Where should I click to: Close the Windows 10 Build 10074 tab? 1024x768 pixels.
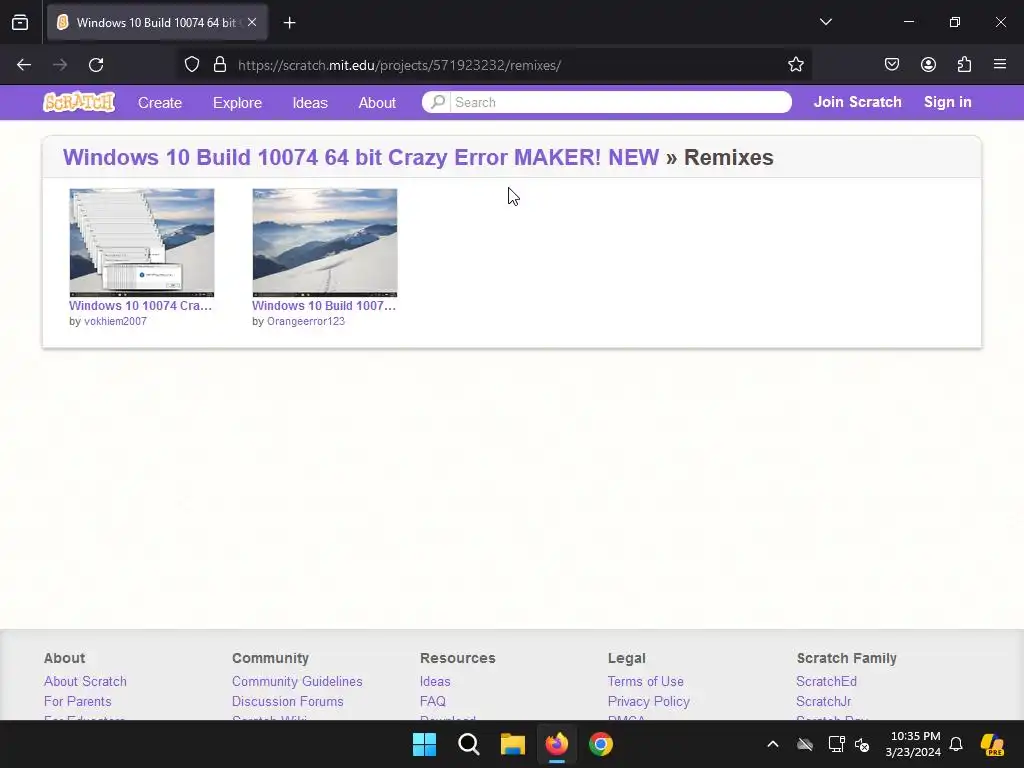(252, 22)
